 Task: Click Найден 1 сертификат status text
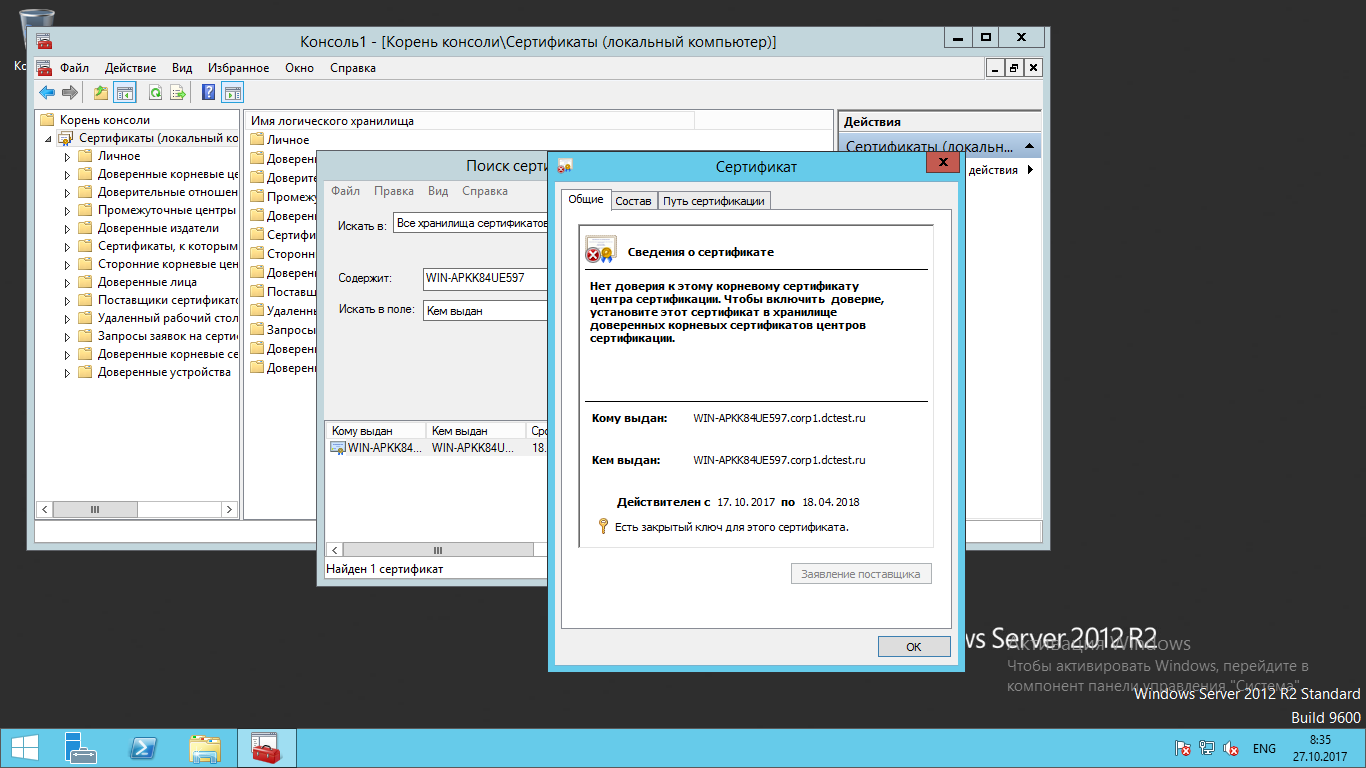[385, 569]
